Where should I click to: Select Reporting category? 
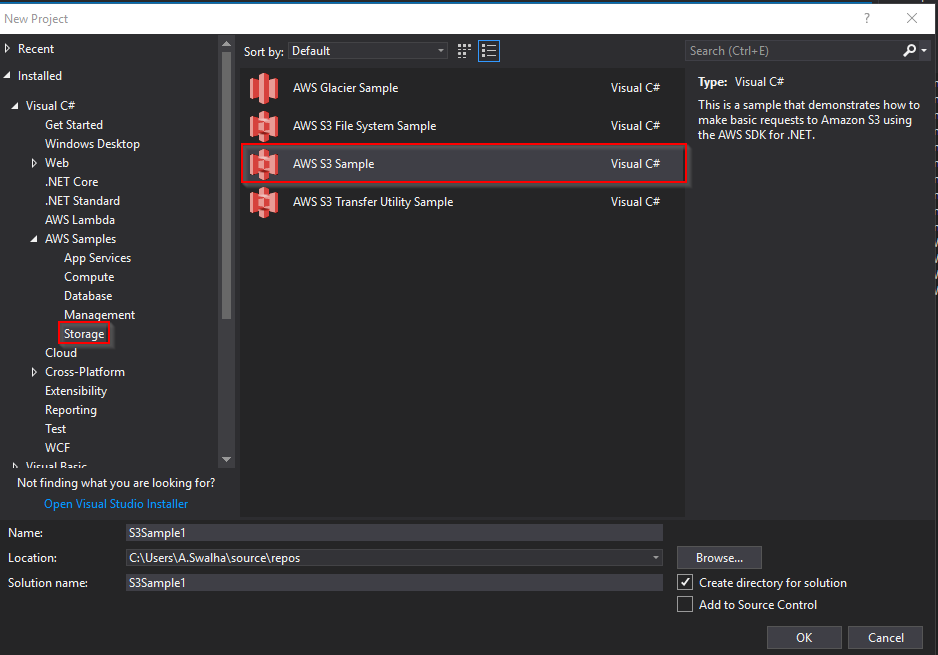tap(71, 410)
